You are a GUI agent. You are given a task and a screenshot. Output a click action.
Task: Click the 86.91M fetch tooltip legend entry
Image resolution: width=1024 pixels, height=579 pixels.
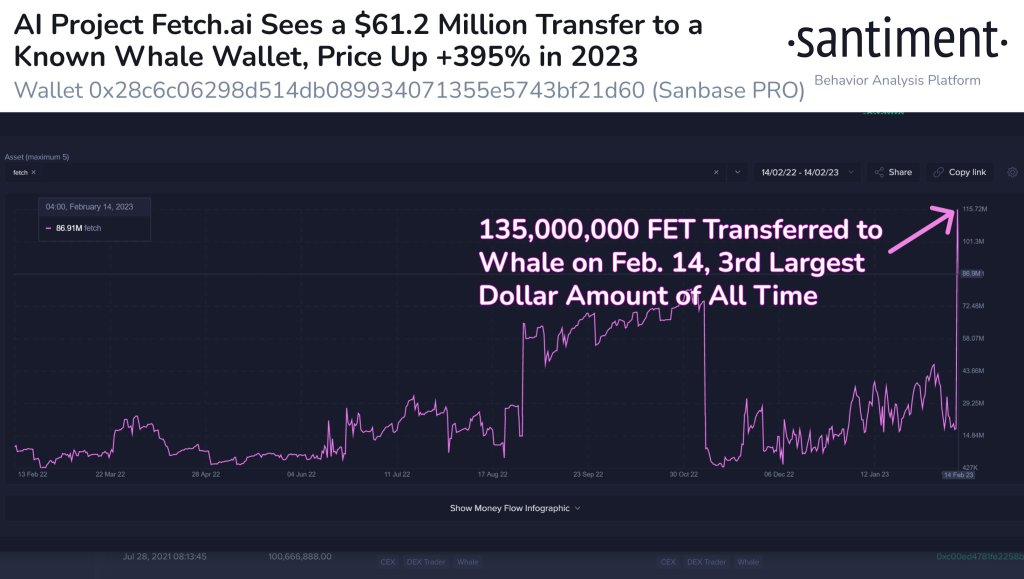[73, 228]
